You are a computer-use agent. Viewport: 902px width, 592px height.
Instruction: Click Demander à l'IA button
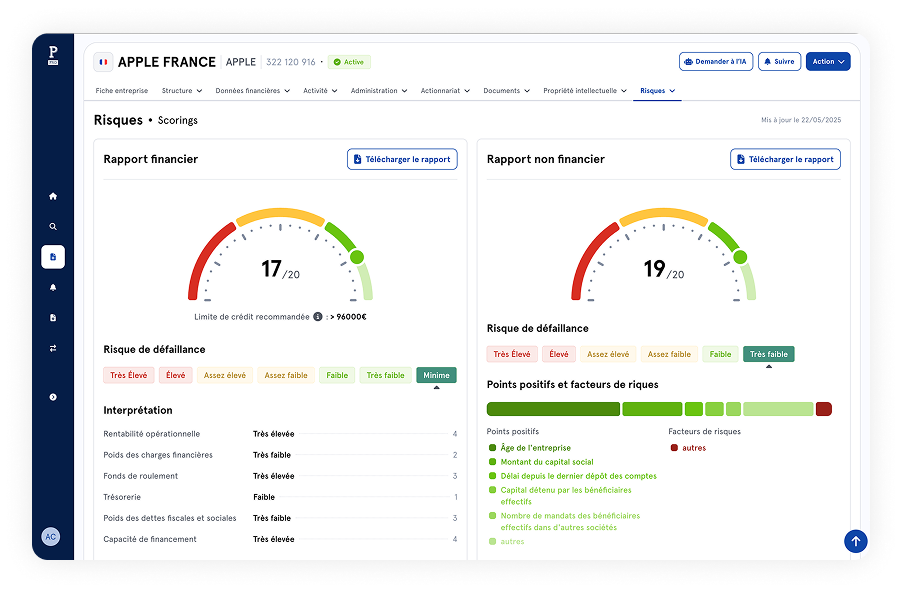coord(716,62)
